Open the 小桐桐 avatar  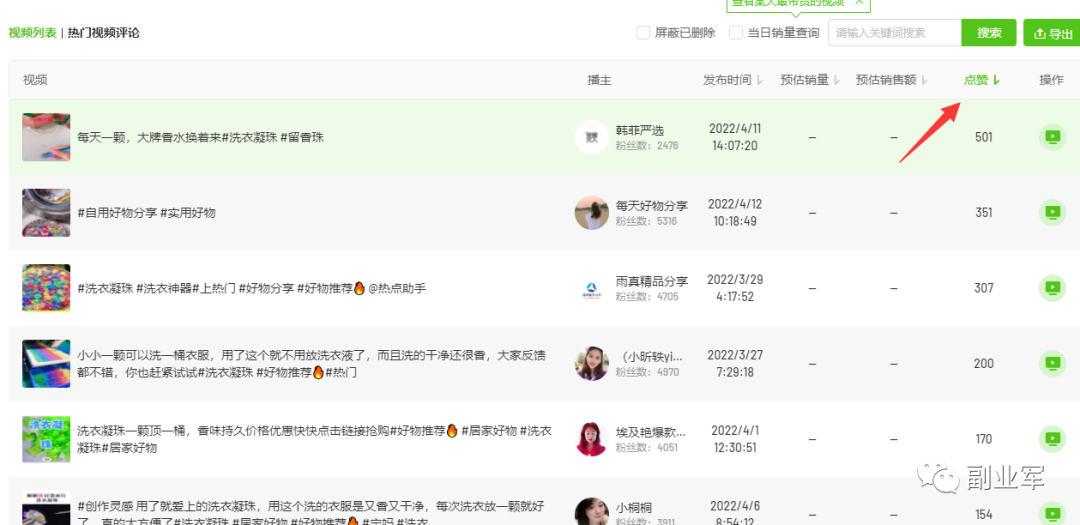click(x=592, y=513)
